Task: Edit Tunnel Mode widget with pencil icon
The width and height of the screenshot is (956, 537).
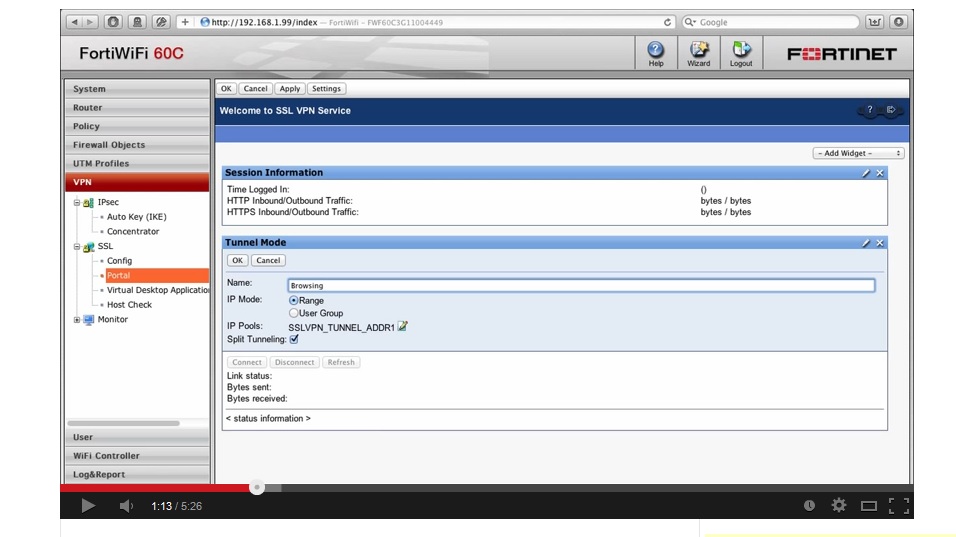Action: tap(865, 243)
